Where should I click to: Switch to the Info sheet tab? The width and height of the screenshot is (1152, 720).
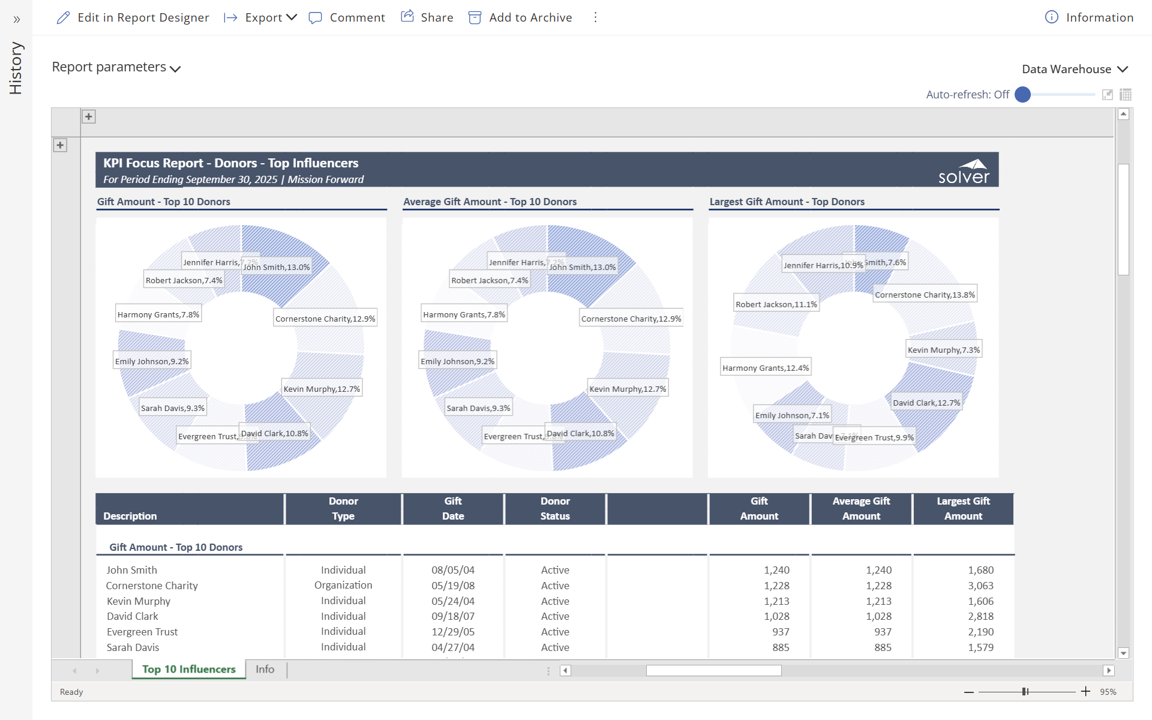(265, 669)
